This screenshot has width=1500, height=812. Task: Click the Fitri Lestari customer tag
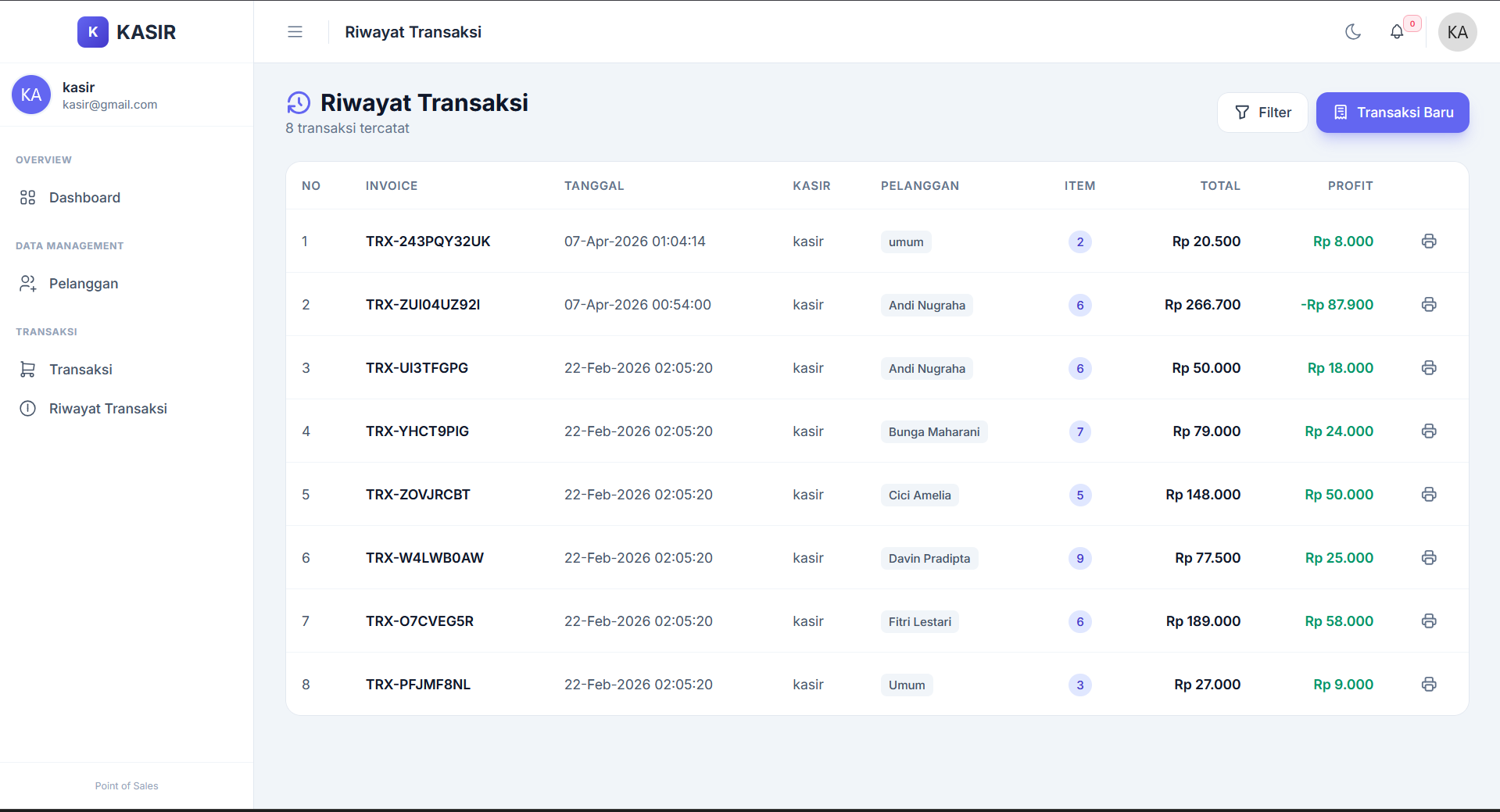click(919, 622)
